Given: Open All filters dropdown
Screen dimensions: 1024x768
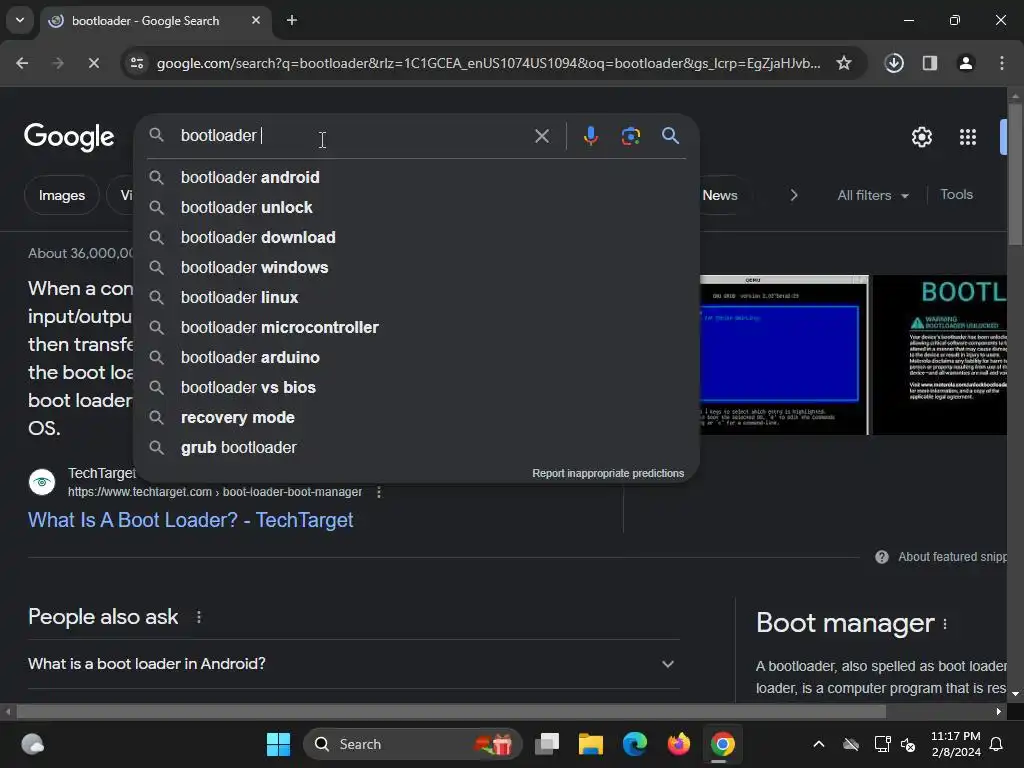Looking at the screenshot, I should pos(873,195).
